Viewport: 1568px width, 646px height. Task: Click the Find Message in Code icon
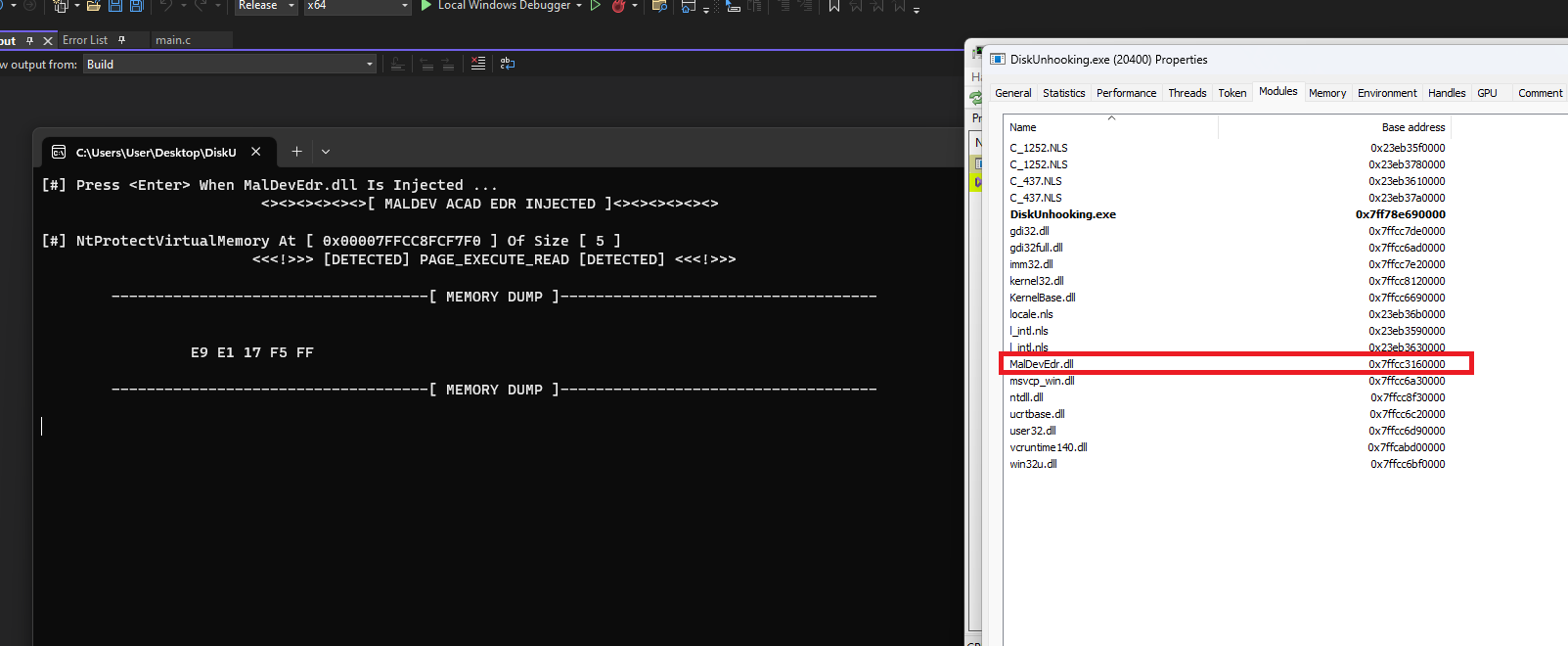click(397, 64)
